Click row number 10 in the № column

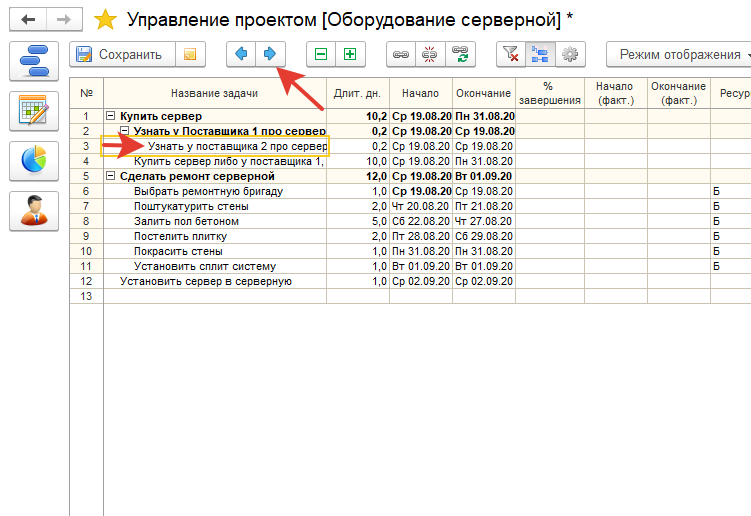click(x=86, y=251)
